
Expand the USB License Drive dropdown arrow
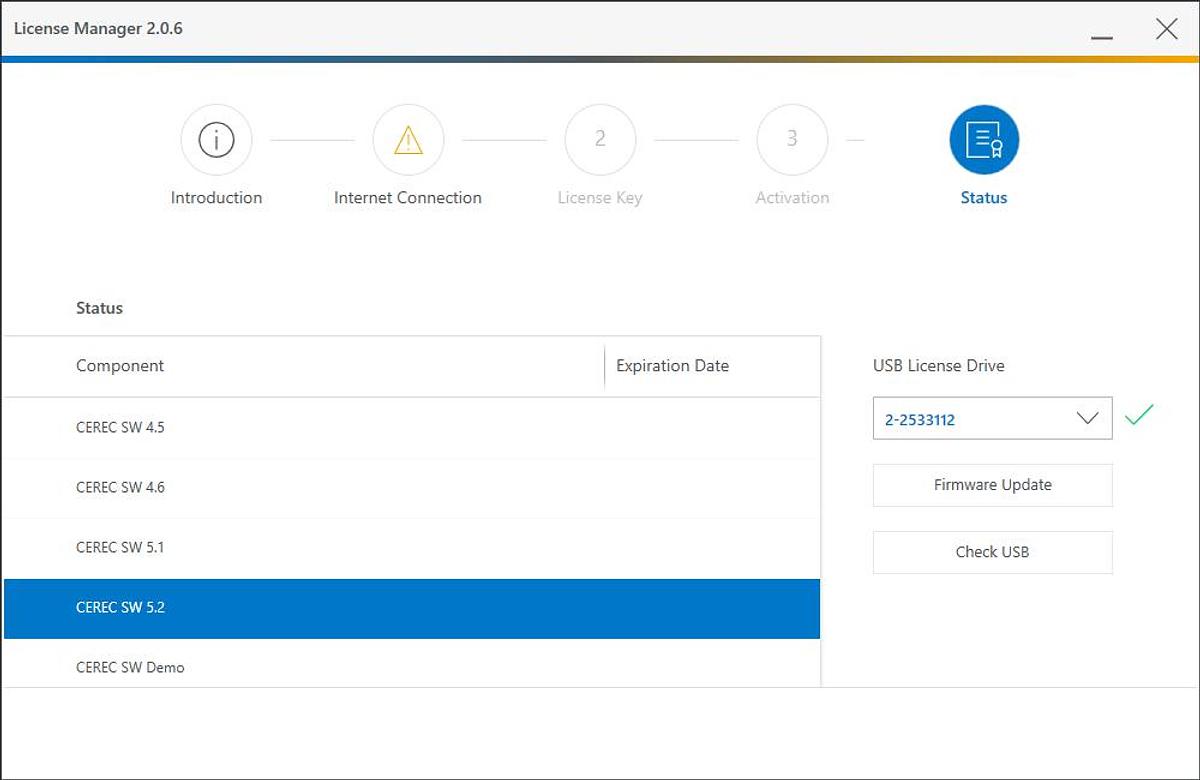[1087, 419]
